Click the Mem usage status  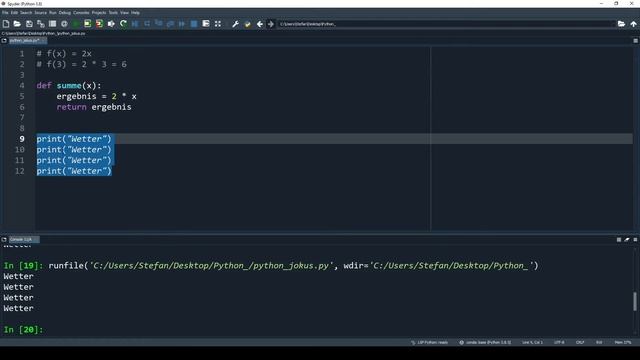coord(623,342)
